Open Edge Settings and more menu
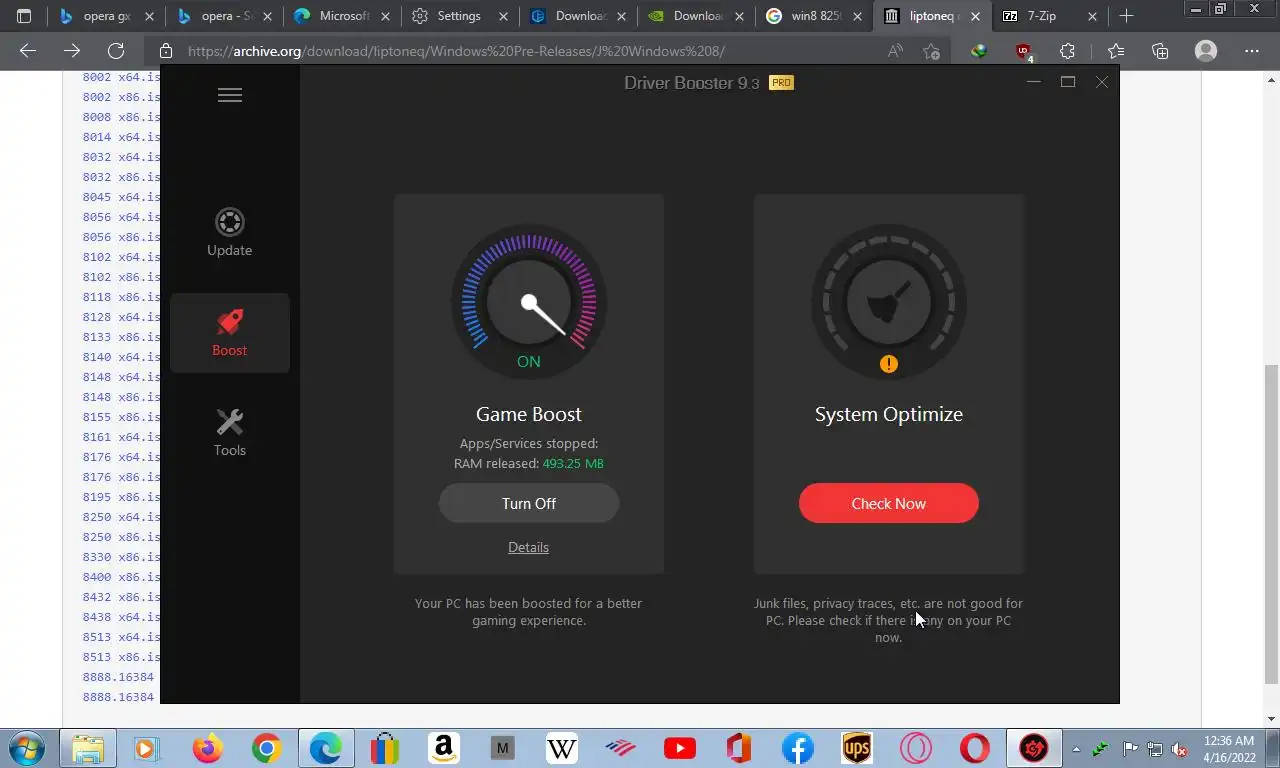Screen dimensions: 1280x768 tap(1252, 51)
